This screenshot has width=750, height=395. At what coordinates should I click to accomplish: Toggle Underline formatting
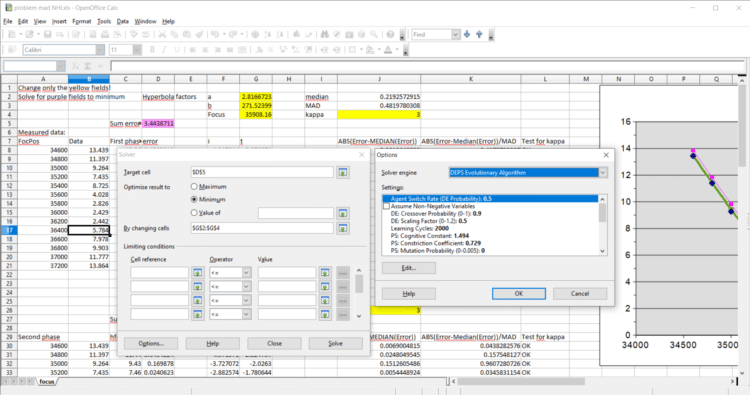pos(176,50)
